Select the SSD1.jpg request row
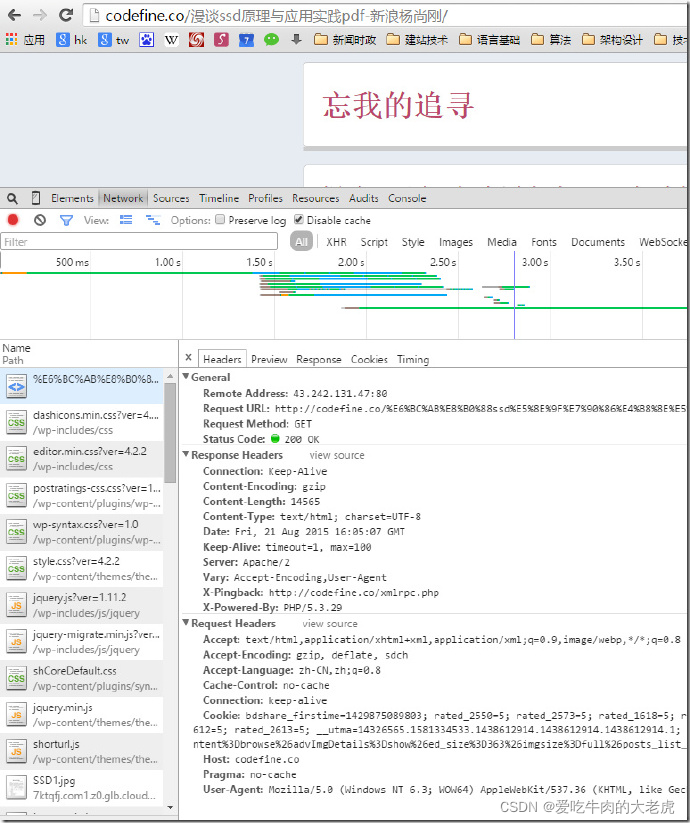Viewport: 690px width, 823px height. click(x=82, y=788)
